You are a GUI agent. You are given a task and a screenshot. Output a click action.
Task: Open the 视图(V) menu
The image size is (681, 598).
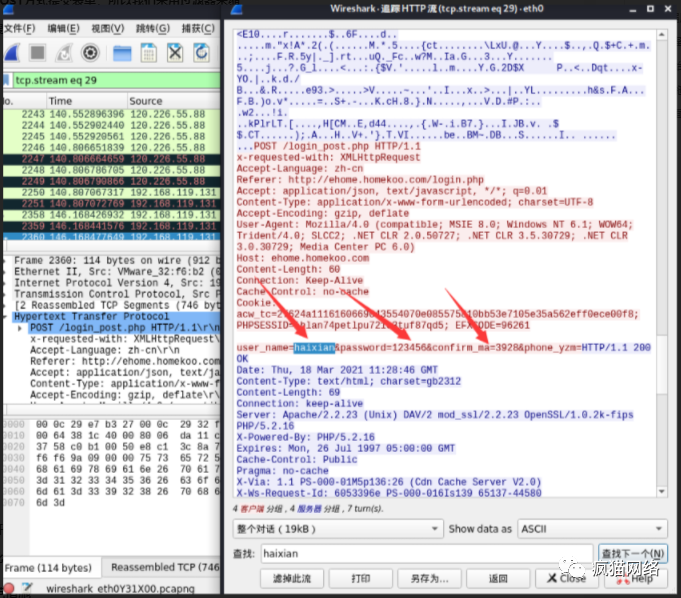(108, 29)
